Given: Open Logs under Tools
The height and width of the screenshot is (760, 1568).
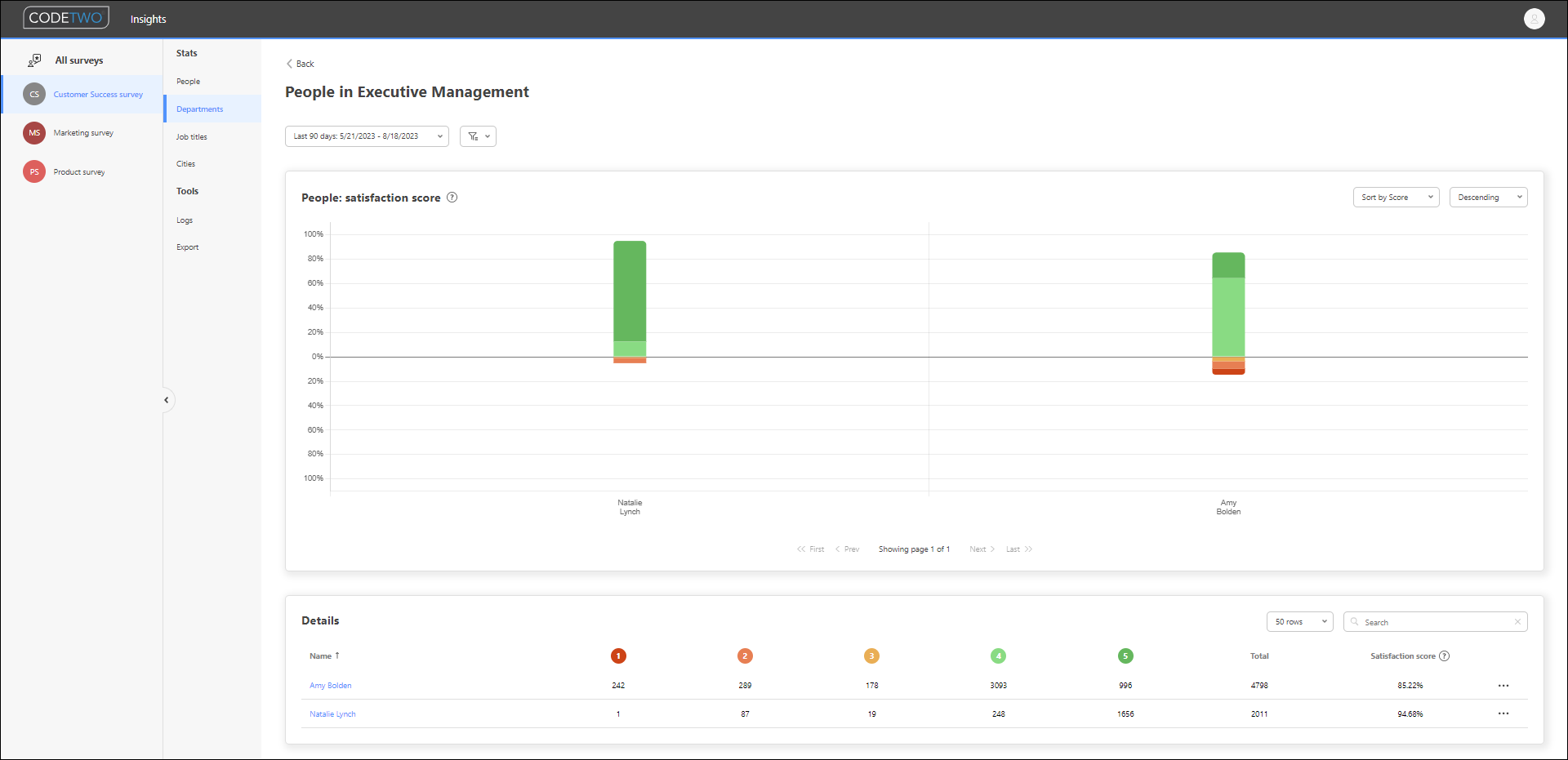Looking at the screenshot, I should (x=185, y=220).
